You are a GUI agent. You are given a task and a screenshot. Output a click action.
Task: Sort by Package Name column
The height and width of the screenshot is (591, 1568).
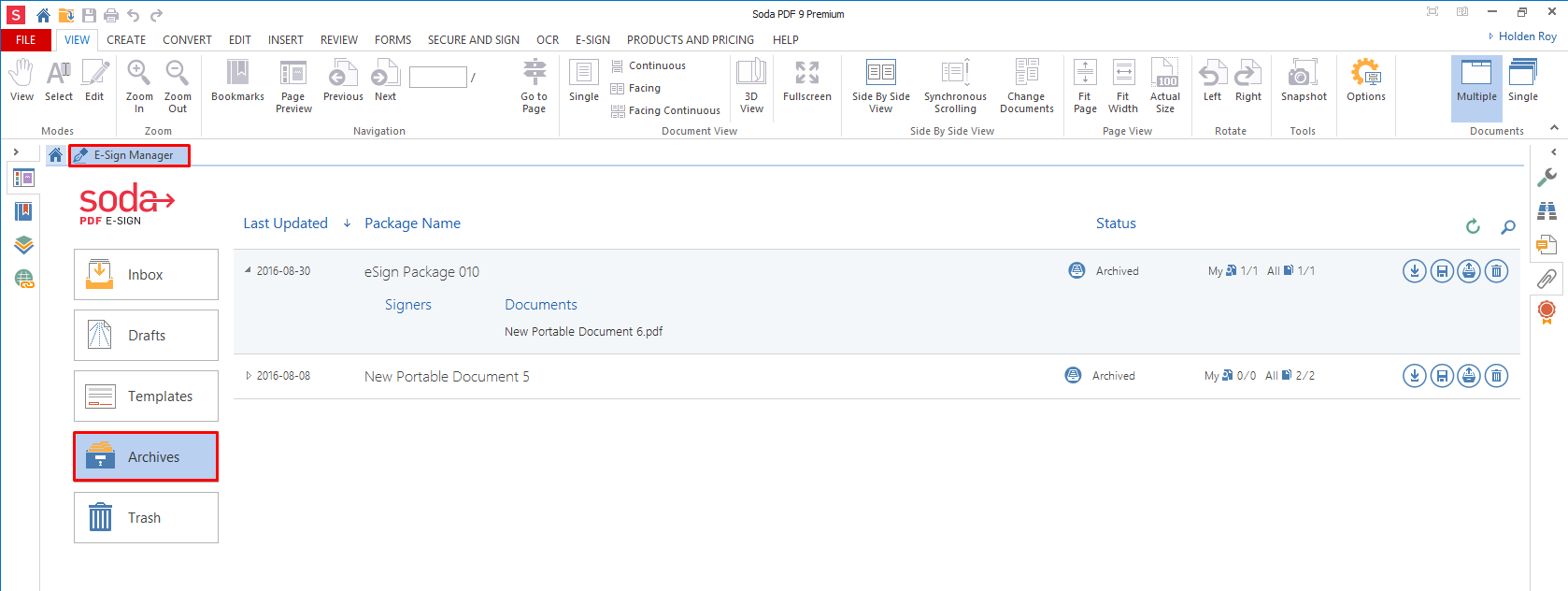(x=412, y=223)
